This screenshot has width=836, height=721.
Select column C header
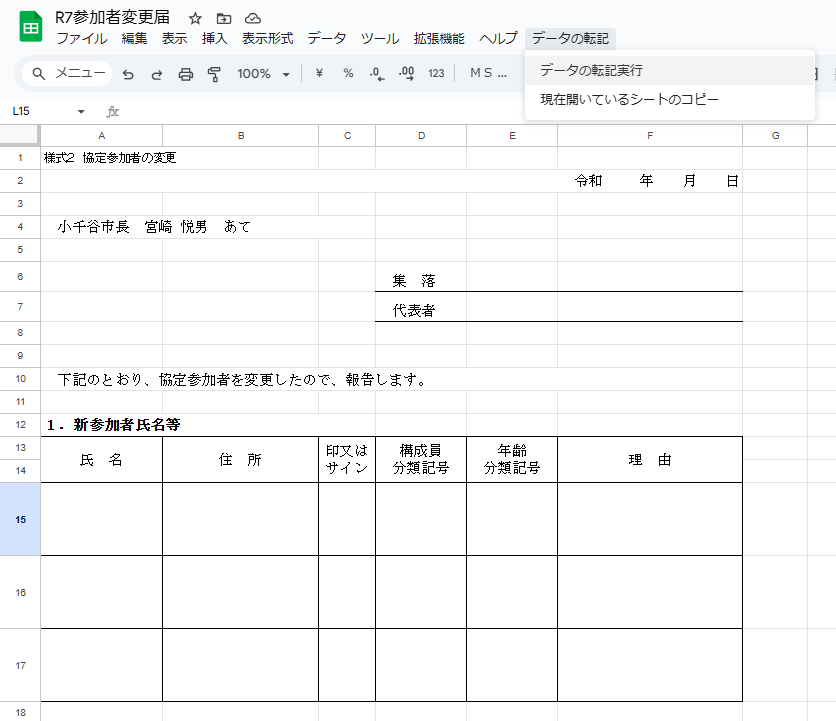click(x=347, y=135)
